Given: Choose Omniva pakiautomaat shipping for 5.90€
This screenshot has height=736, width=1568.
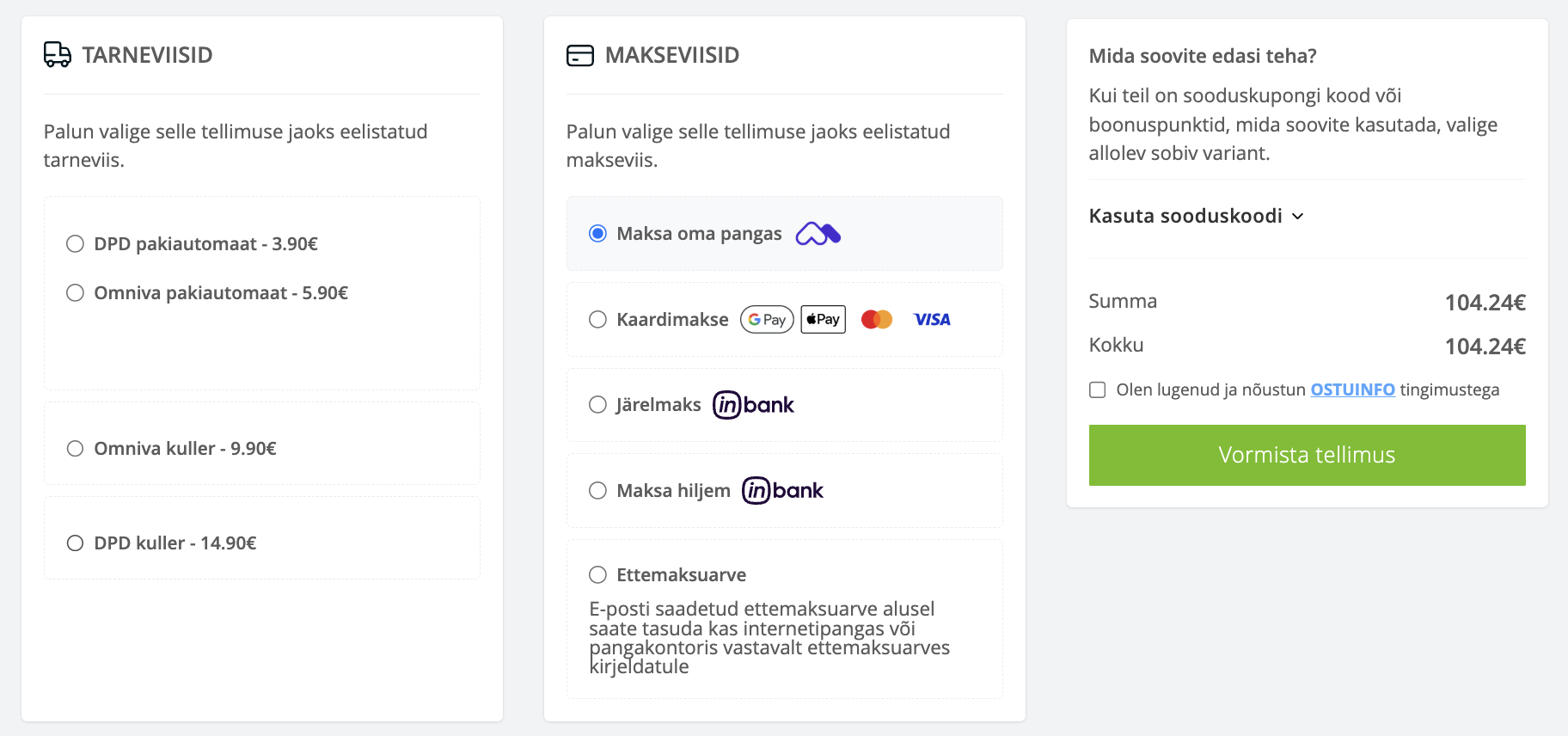Looking at the screenshot, I should [76, 293].
